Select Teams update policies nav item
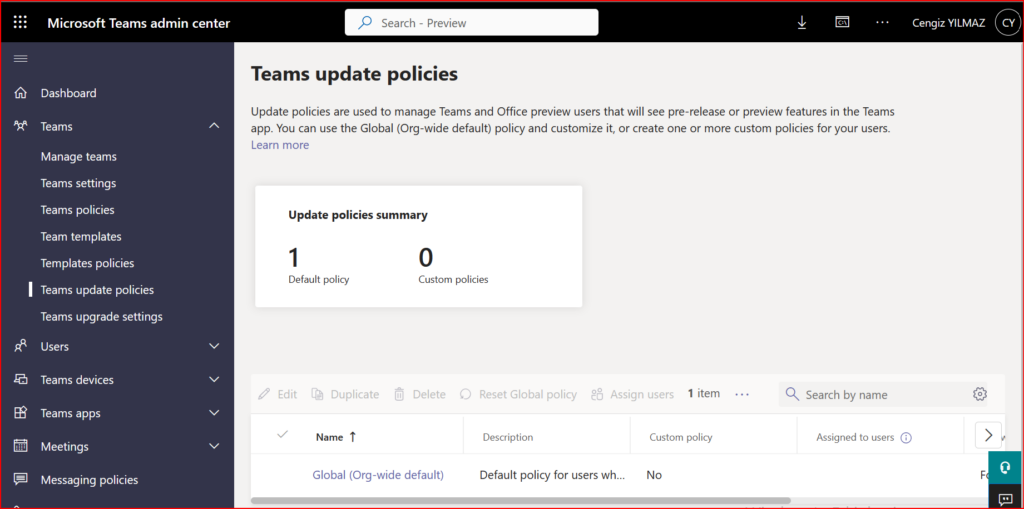 tap(97, 290)
